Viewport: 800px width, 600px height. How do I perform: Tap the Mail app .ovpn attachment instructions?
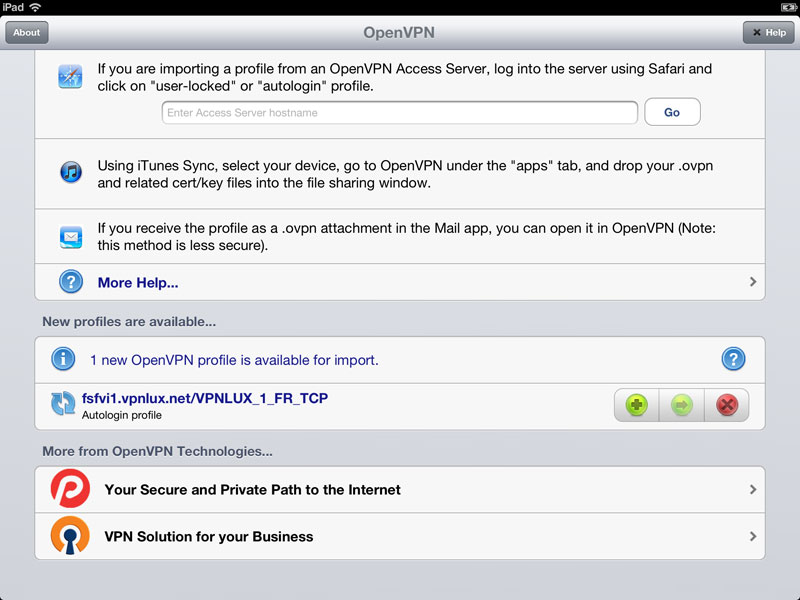coord(407,237)
